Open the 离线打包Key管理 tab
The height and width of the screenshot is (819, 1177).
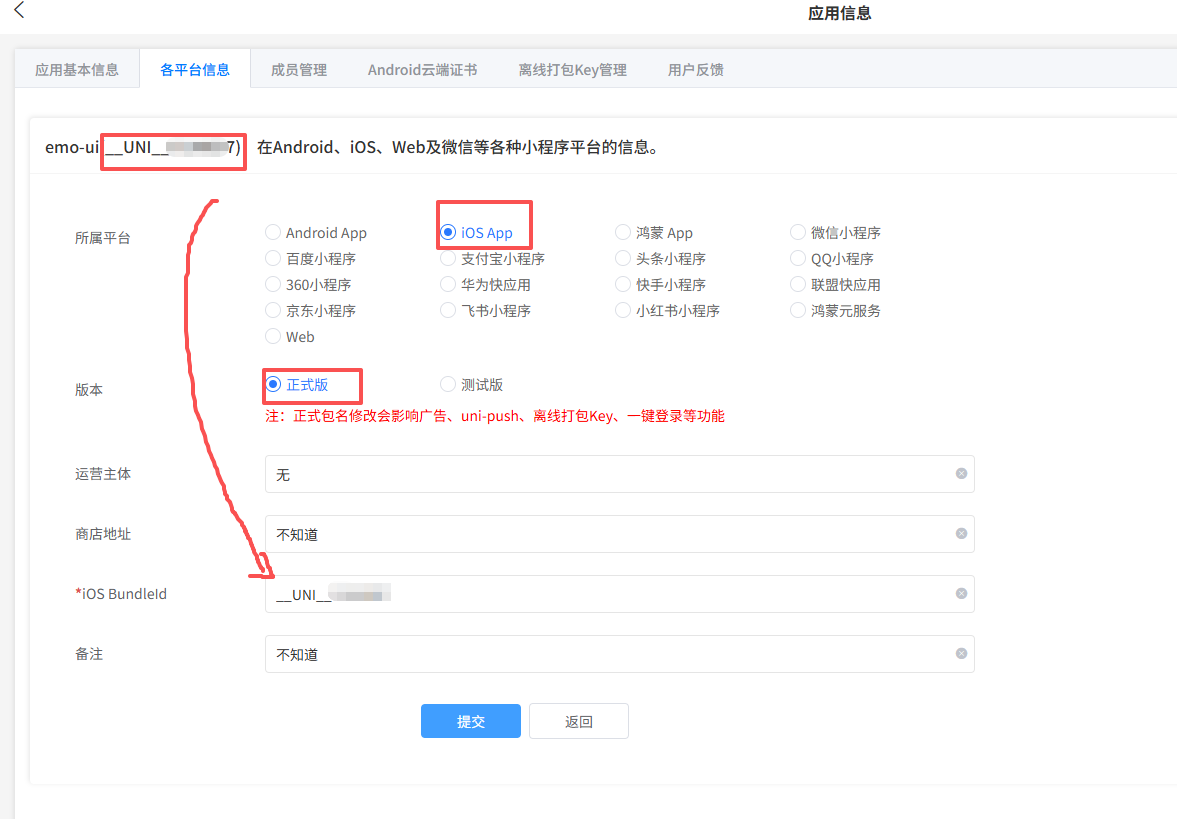[573, 70]
